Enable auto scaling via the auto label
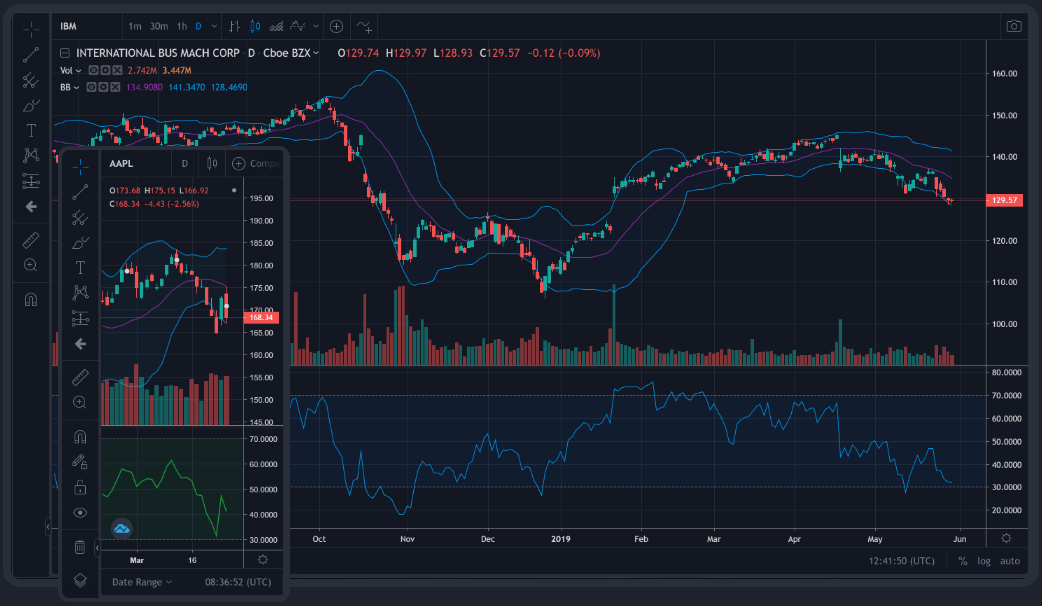 (x=1010, y=560)
